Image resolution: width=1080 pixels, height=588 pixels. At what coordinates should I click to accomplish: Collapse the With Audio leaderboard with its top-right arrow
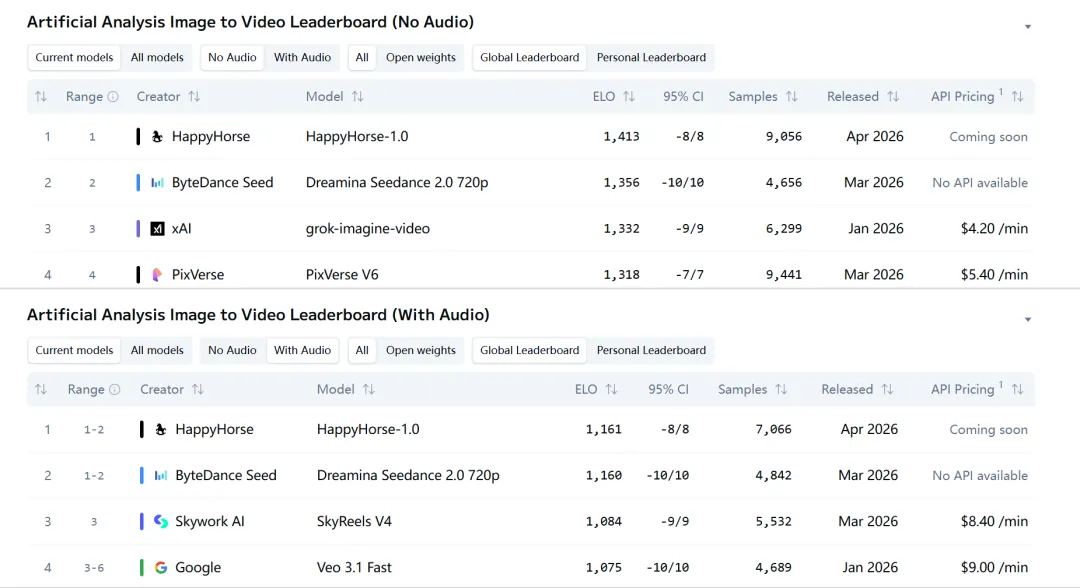tap(1028, 320)
